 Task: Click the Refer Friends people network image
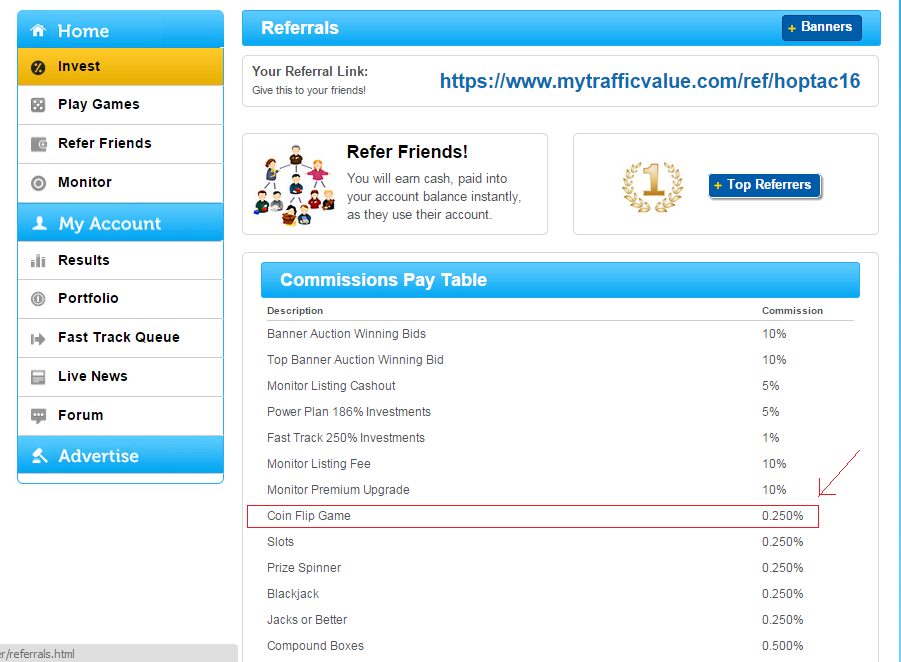click(x=294, y=185)
